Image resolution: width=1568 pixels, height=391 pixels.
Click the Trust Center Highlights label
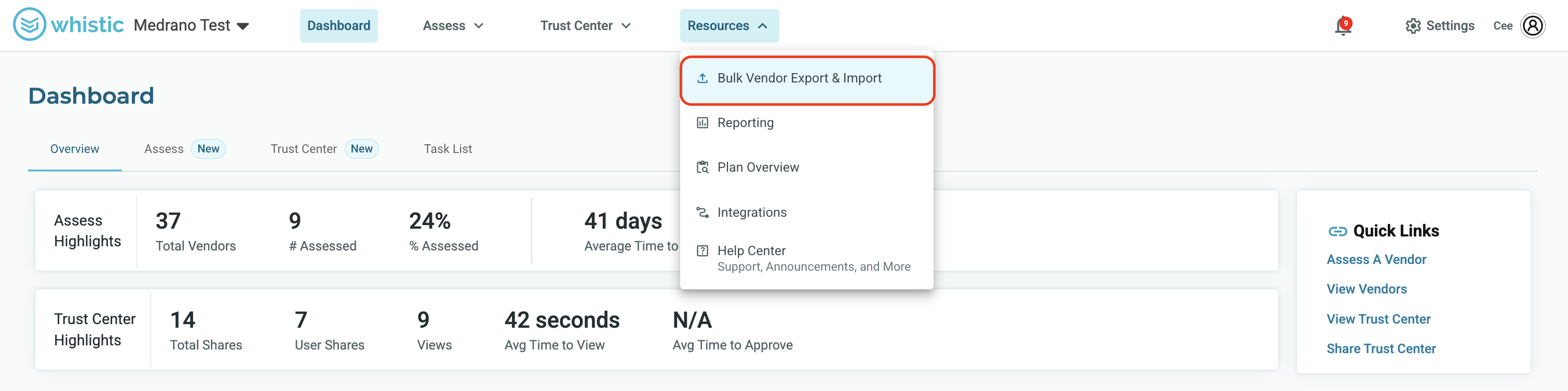(x=94, y=330)
